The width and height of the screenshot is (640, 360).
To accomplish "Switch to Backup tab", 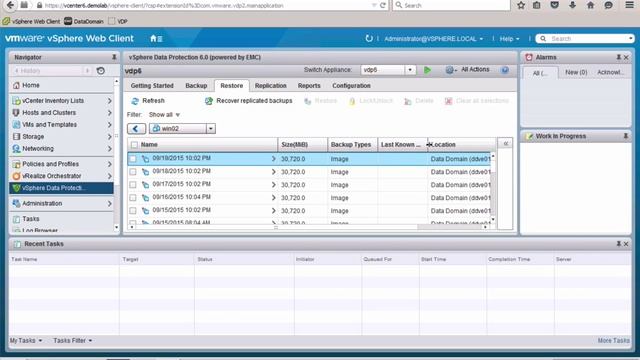I will pos(196,86).
